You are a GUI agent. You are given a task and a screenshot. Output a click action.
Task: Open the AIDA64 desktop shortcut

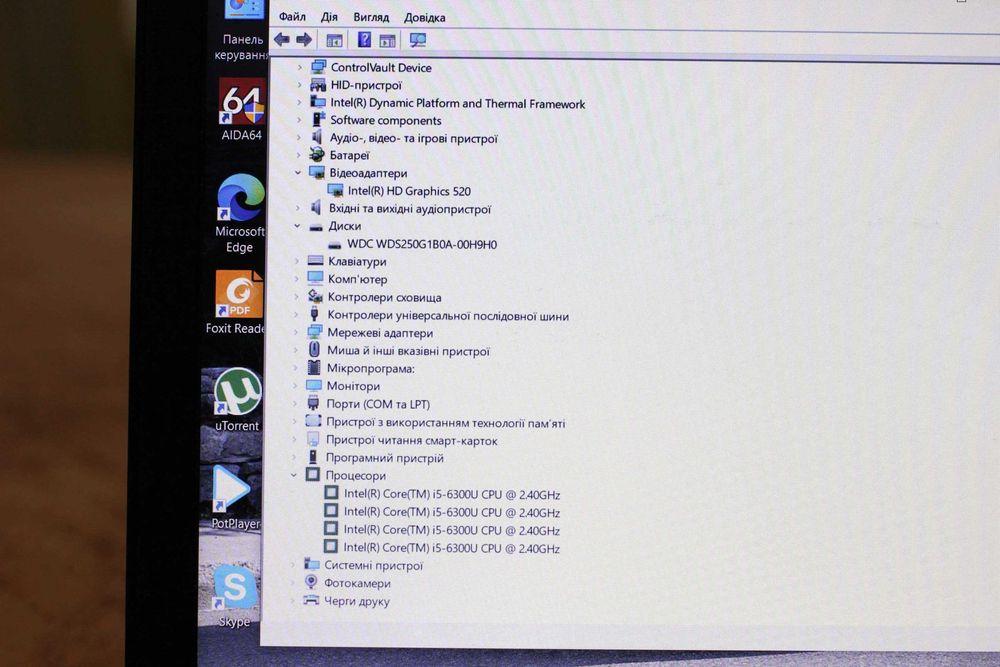pos(242,109)
